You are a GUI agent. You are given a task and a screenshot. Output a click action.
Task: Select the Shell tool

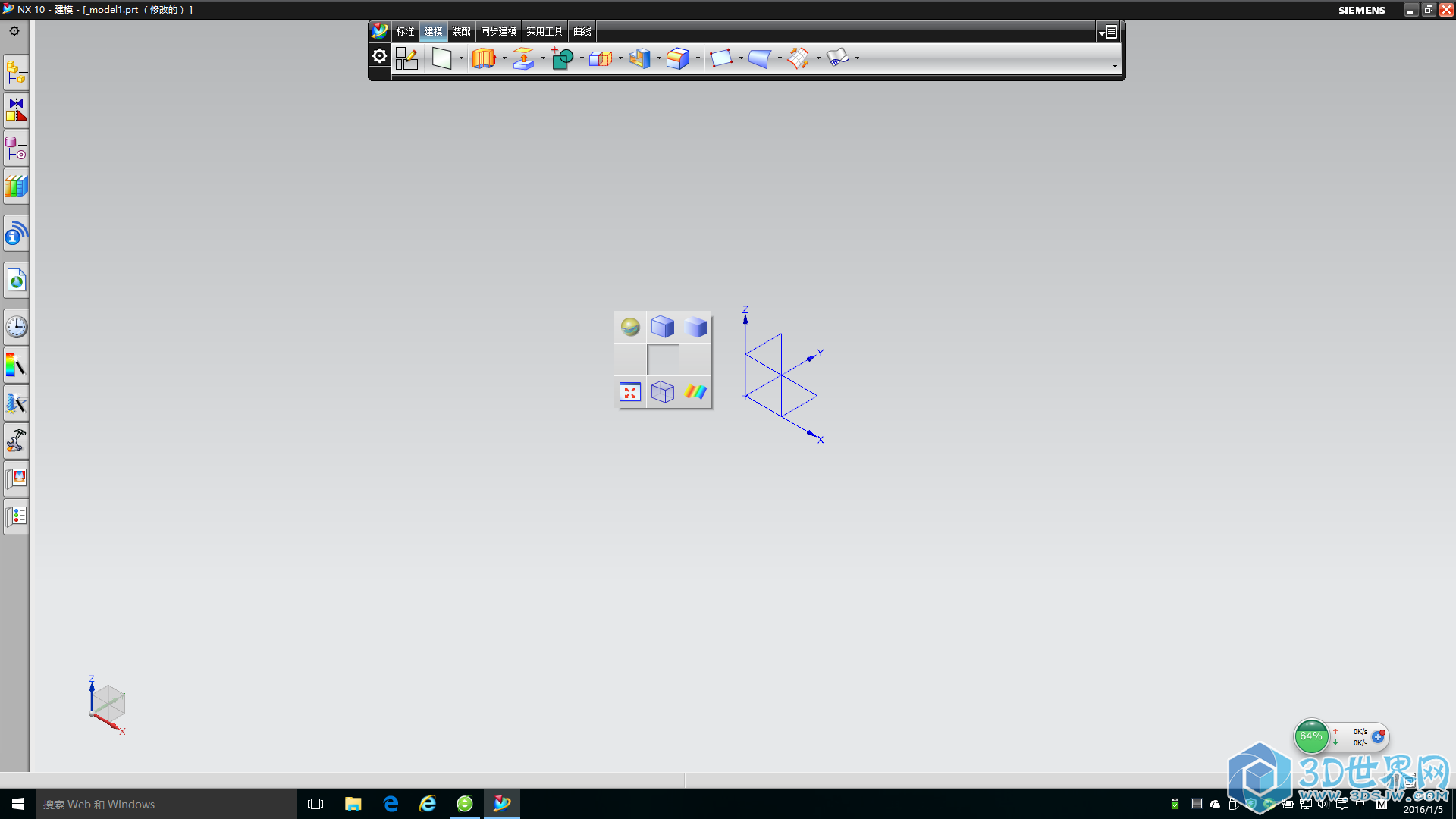click(639, 58)
